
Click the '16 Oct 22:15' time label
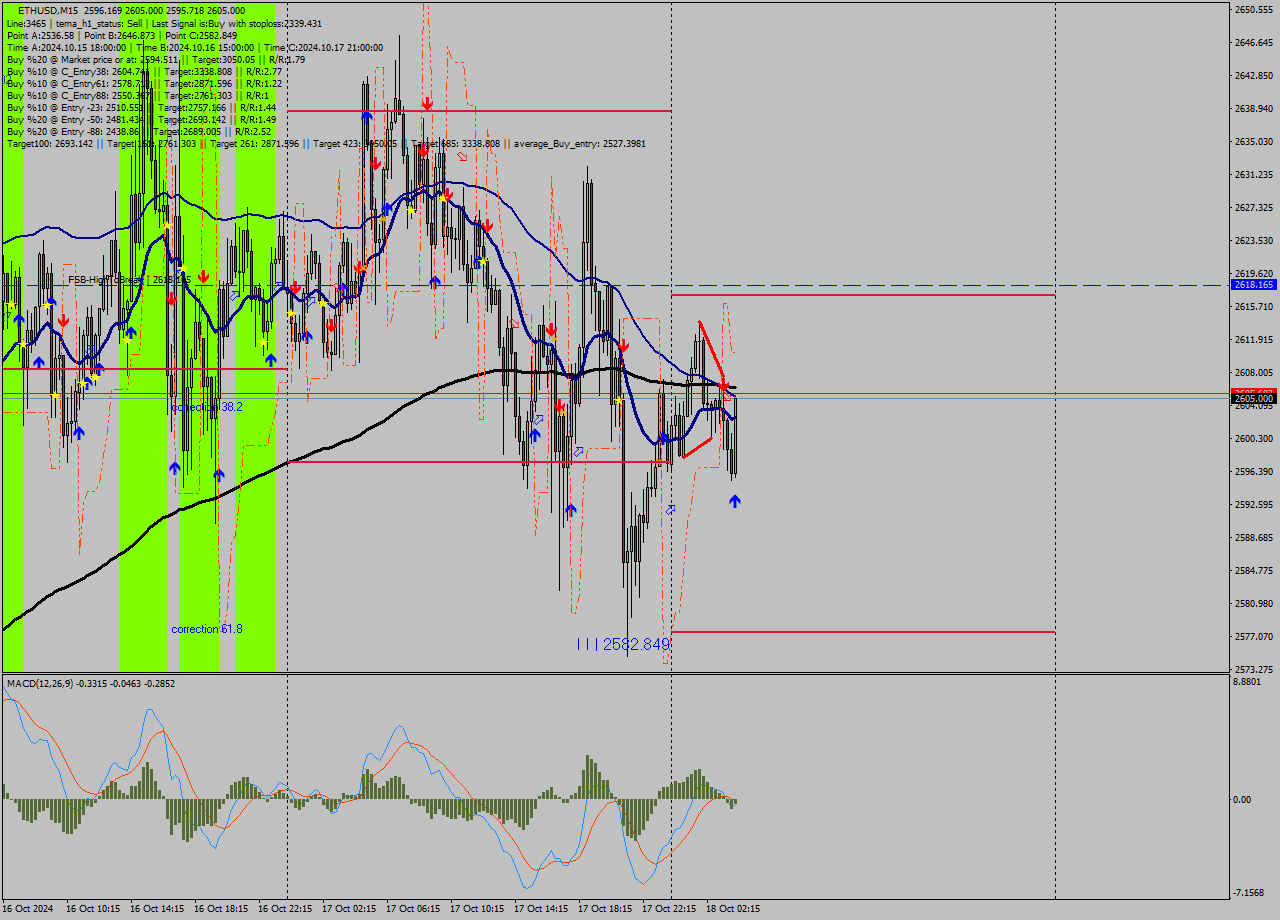[x=285, y=909]
